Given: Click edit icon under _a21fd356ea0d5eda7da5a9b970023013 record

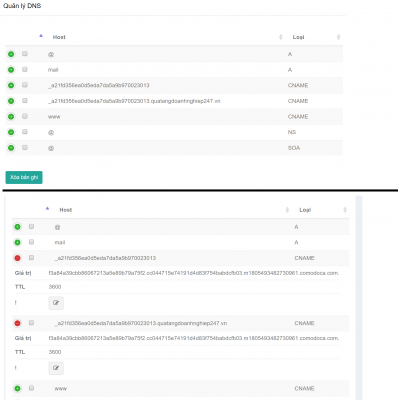Looking at the screenshot, I should [56, 303].
